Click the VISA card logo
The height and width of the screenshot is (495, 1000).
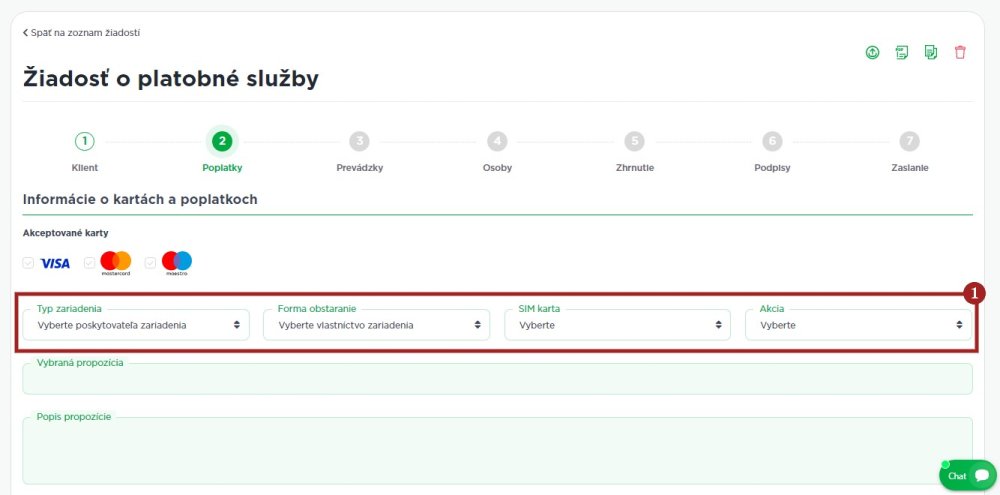(x=55, y=263)
